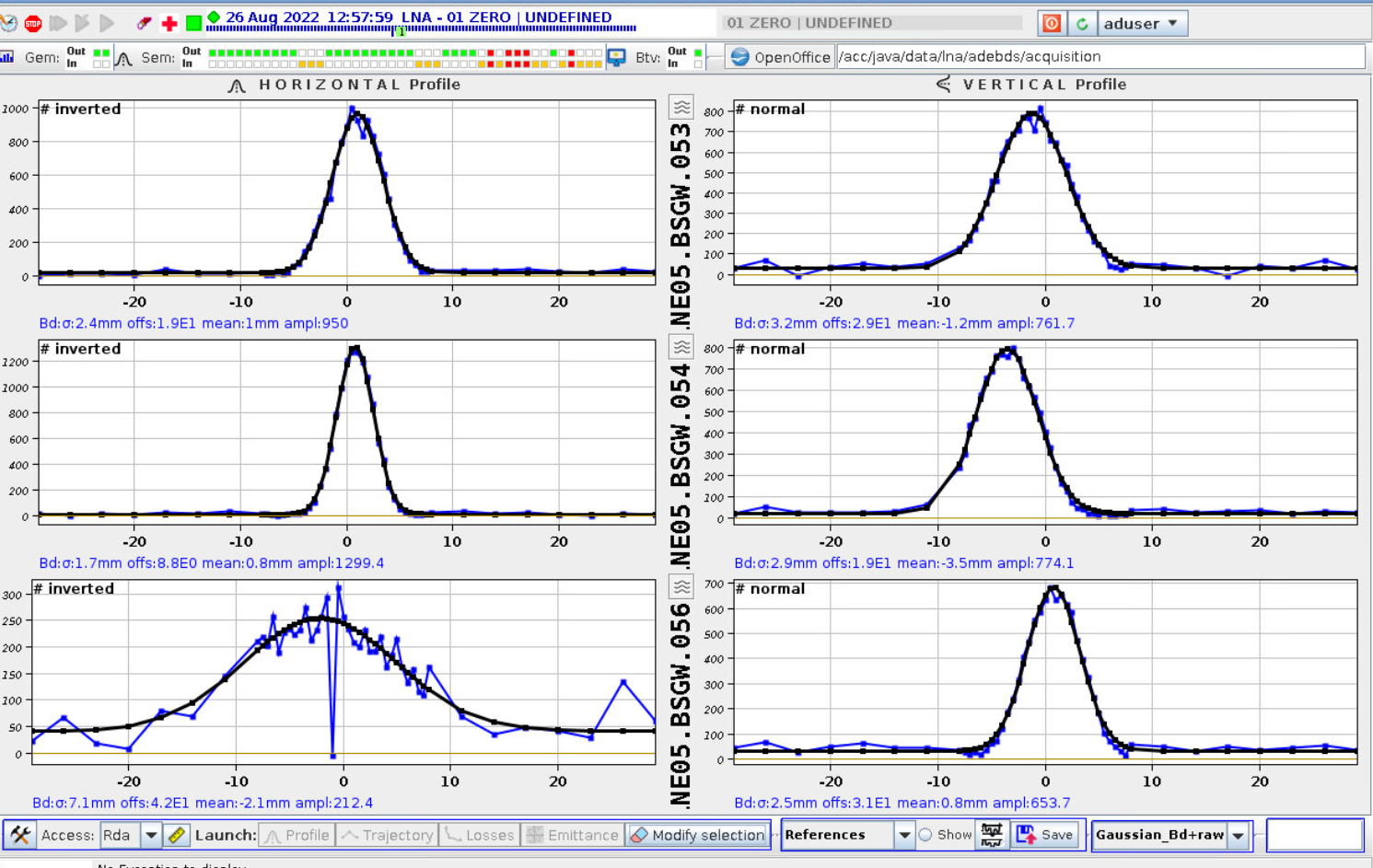This screenshot has height=868, width=1373.
Task: Click the yellow ruler icon before Launch
Action: coord(177,835)
